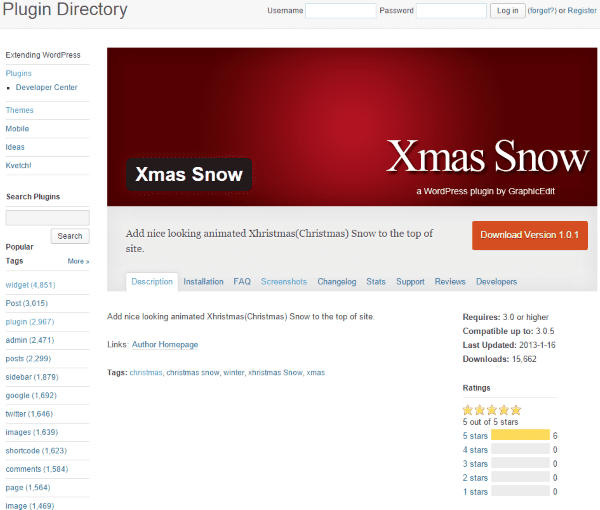Open the Register link
The image size is (600, 510).
point(582,11)
